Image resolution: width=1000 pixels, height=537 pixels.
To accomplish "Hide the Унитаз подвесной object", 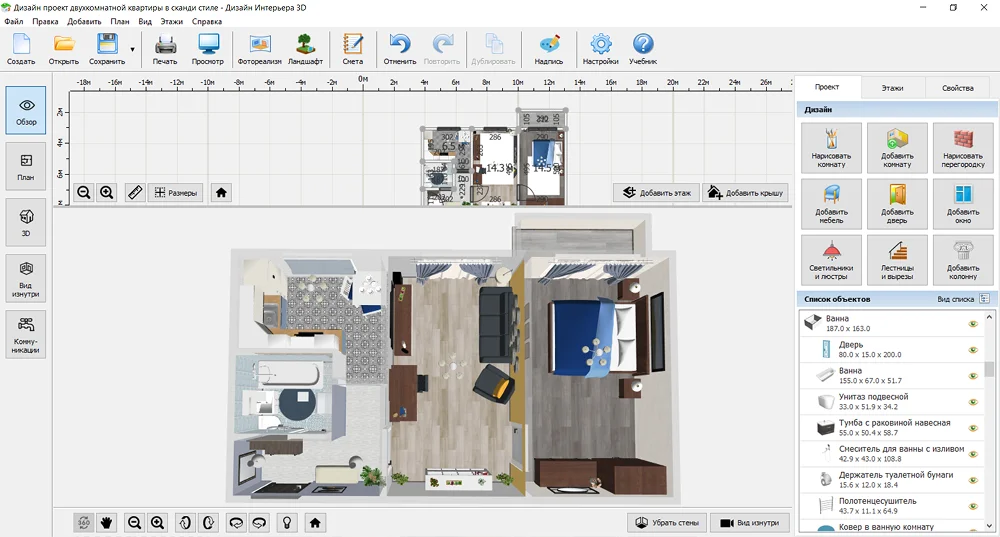I will [971, 402].
